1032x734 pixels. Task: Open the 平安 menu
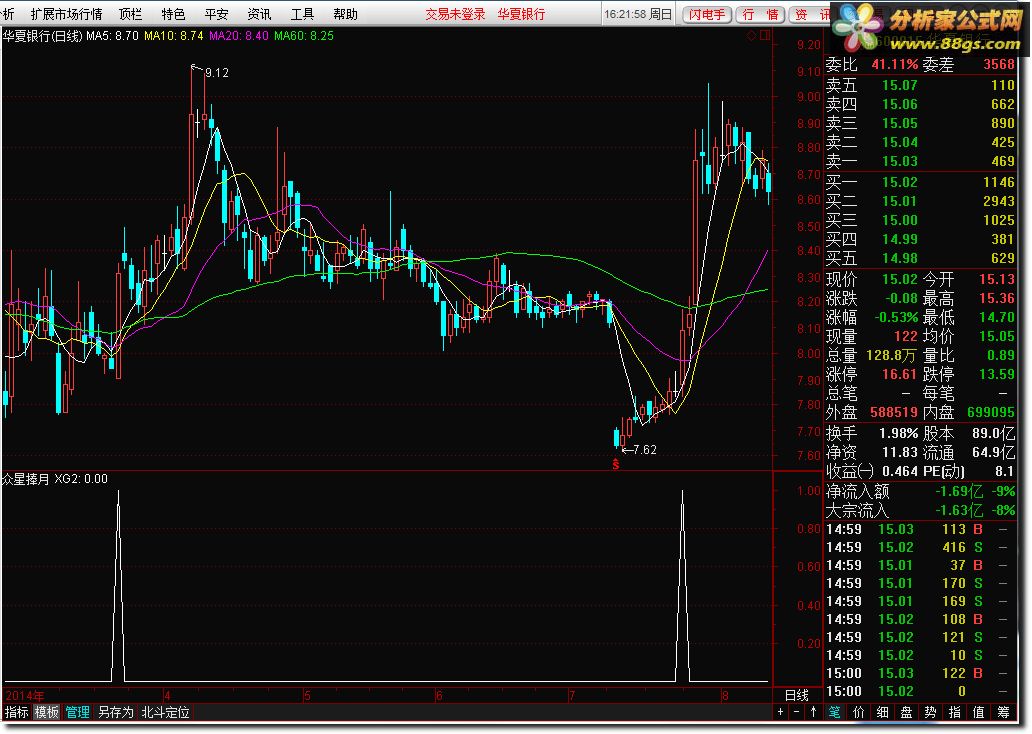217,14
